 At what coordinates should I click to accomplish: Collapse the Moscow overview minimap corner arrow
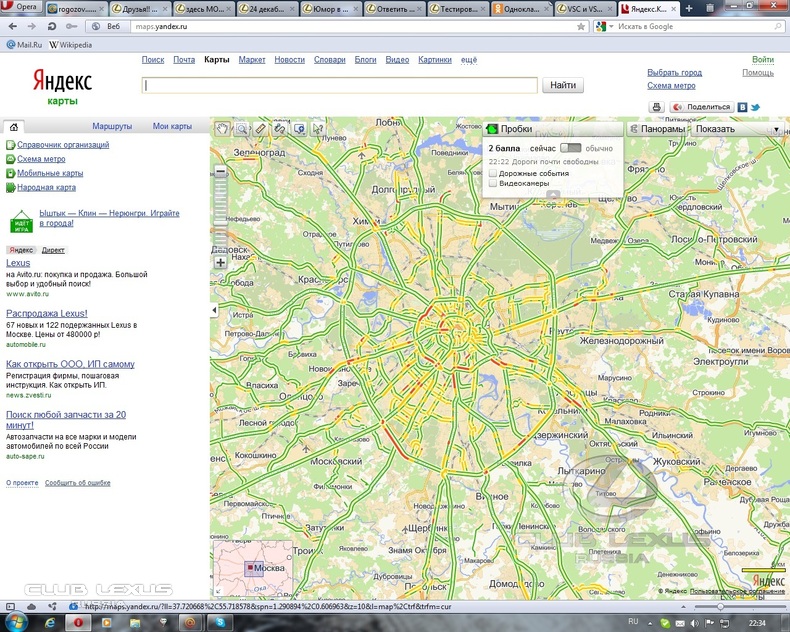click(218, 592)
